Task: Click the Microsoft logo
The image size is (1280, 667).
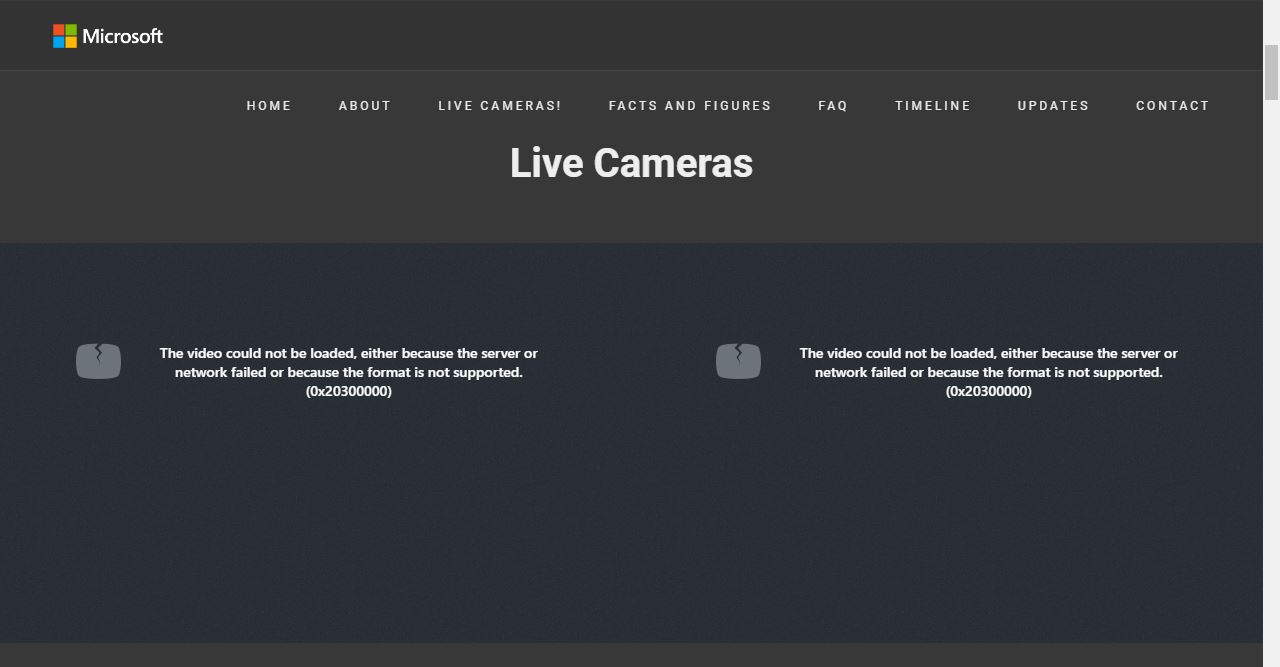Action: [108, 36]
